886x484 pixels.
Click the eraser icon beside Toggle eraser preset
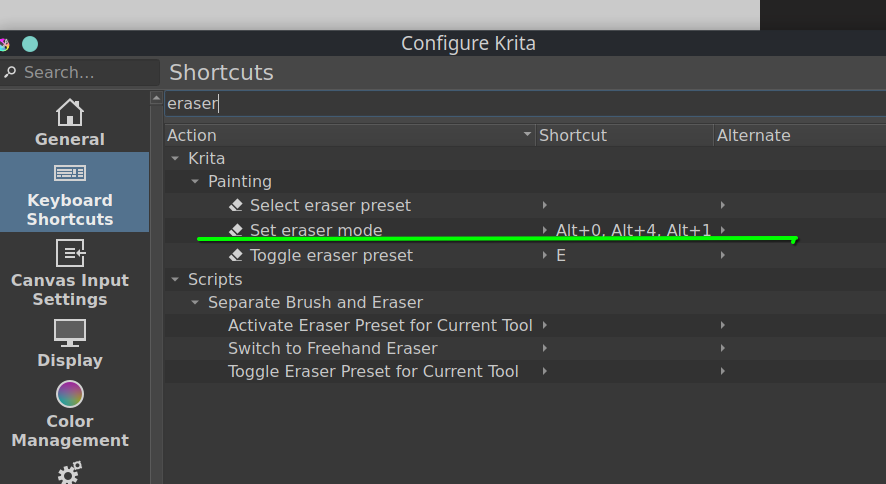click(236, 255)
